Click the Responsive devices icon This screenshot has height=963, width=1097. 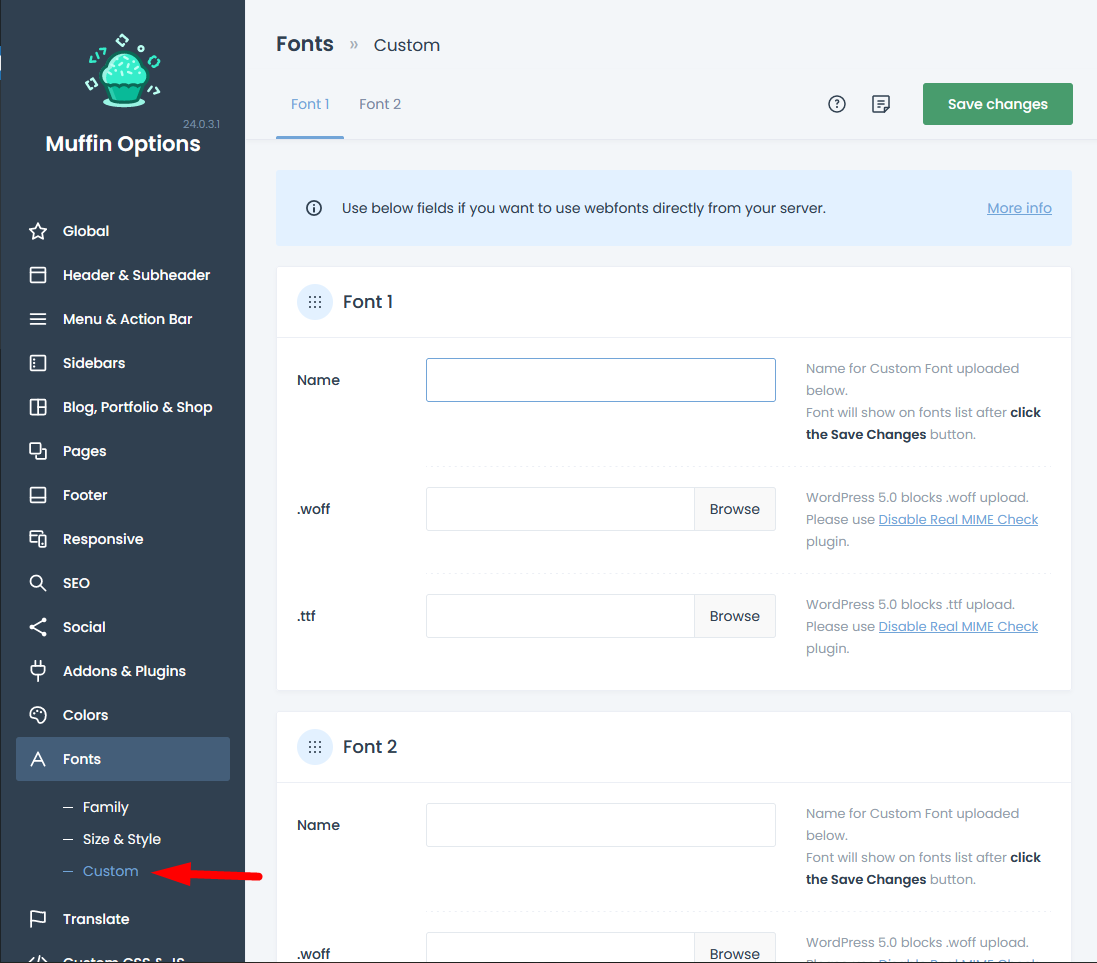(38, 539)
